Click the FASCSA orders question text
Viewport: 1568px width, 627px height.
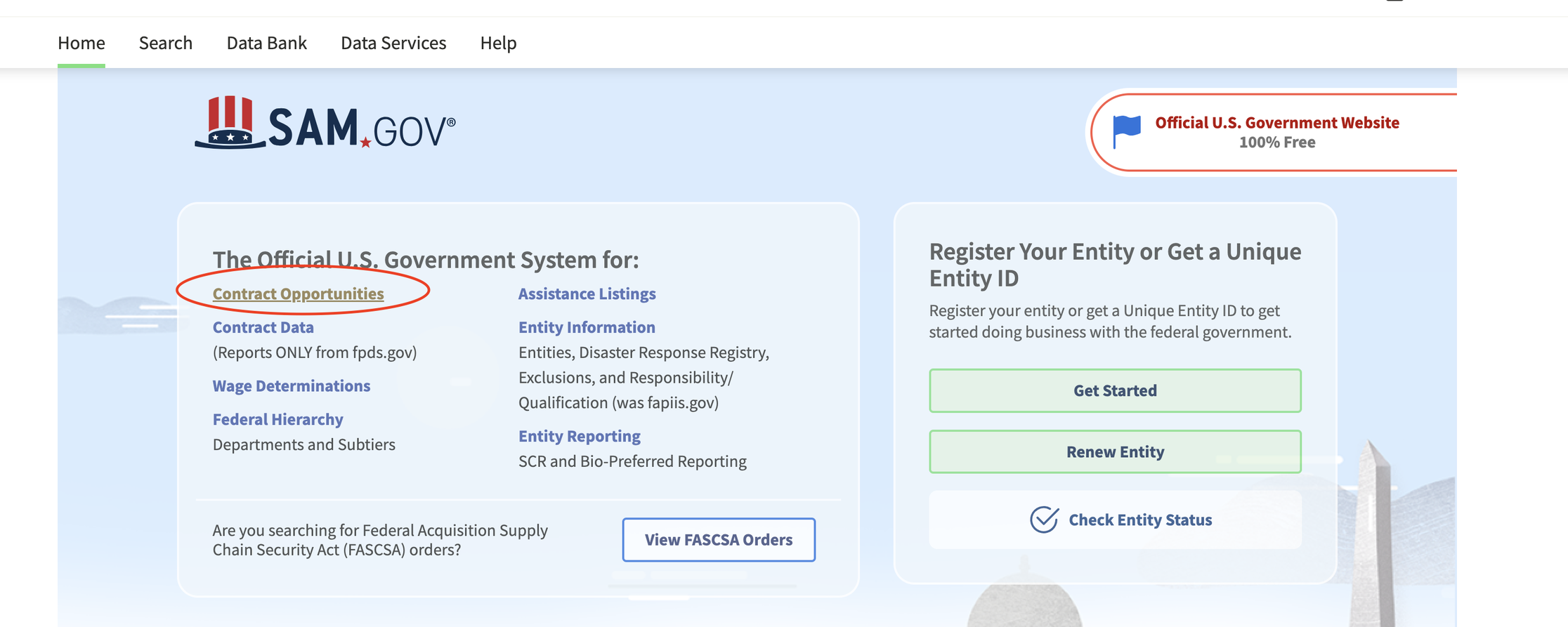point(380,540)
